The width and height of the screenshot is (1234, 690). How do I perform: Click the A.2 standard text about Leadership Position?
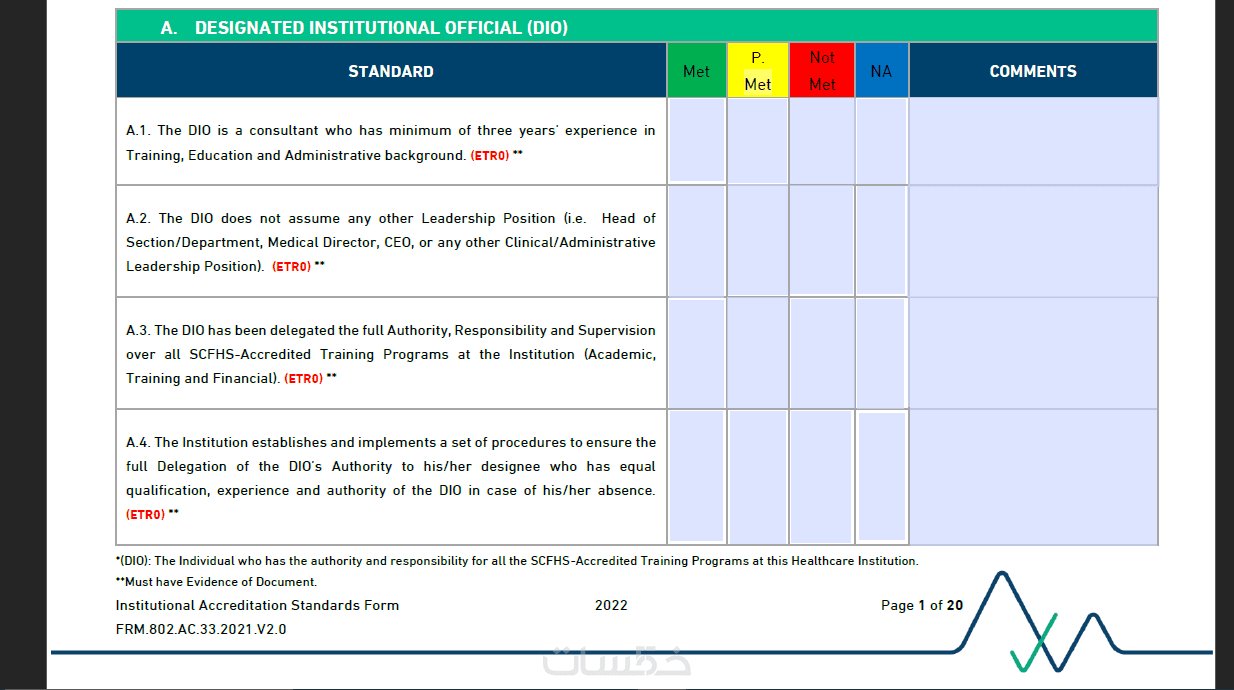(x=391, y=242)
